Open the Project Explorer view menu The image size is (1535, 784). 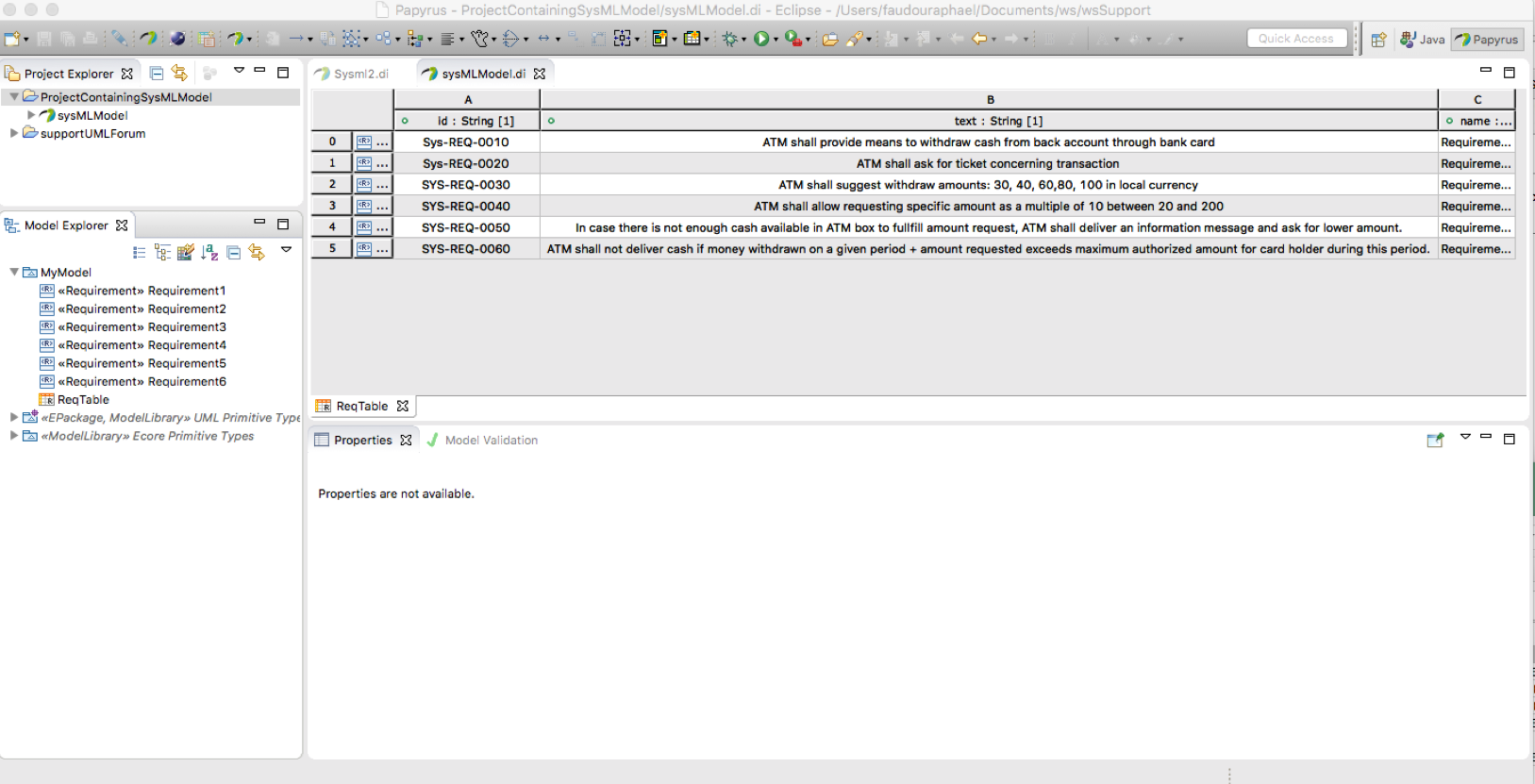point(239,71)
